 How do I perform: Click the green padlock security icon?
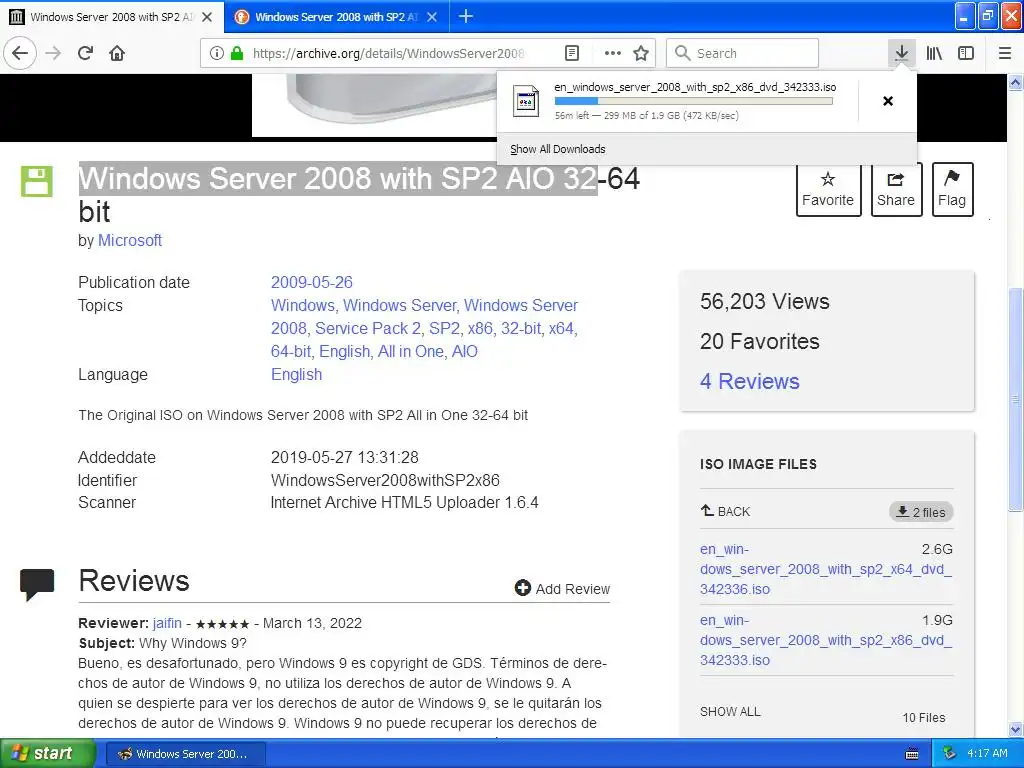pos(237,53)
